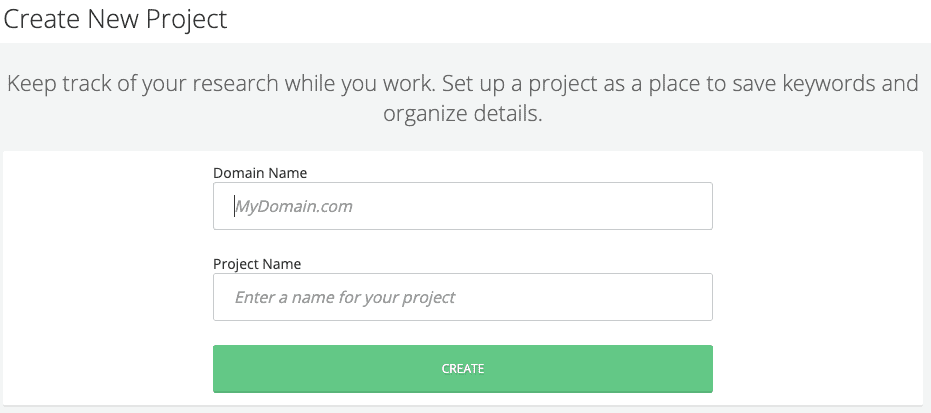Click the "organize details." line of text
Viewport: 931px width, 413px height.
(x=462, y=114)
